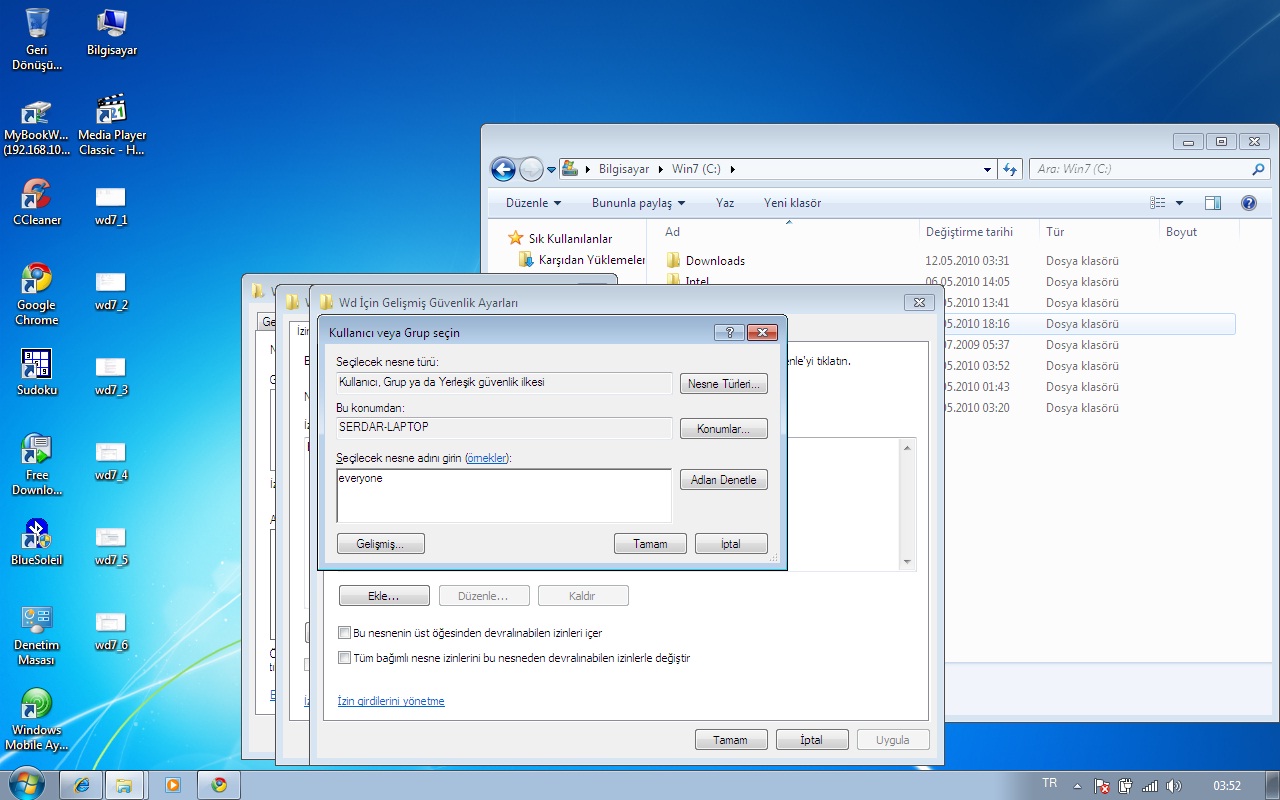1280x800 pixels.
Task: Check replace all child object permissions option
Action: pos(344,658)
